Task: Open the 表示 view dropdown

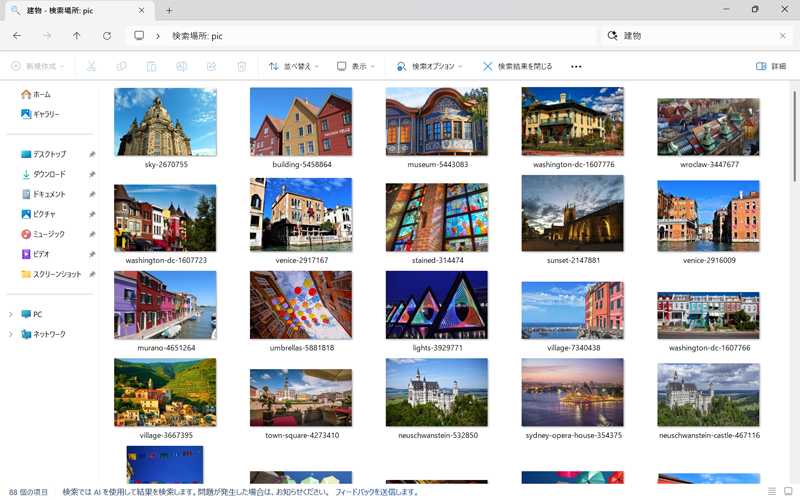Action: tap(356, 66)
